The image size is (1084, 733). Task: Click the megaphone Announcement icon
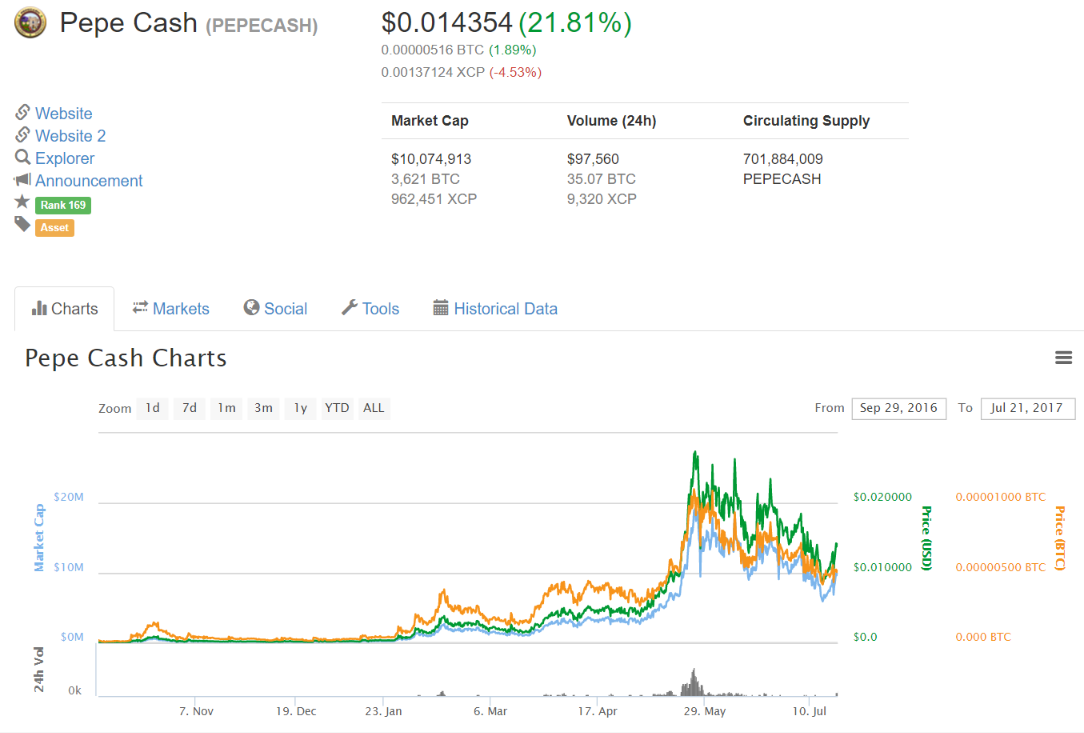pos(20,181)
